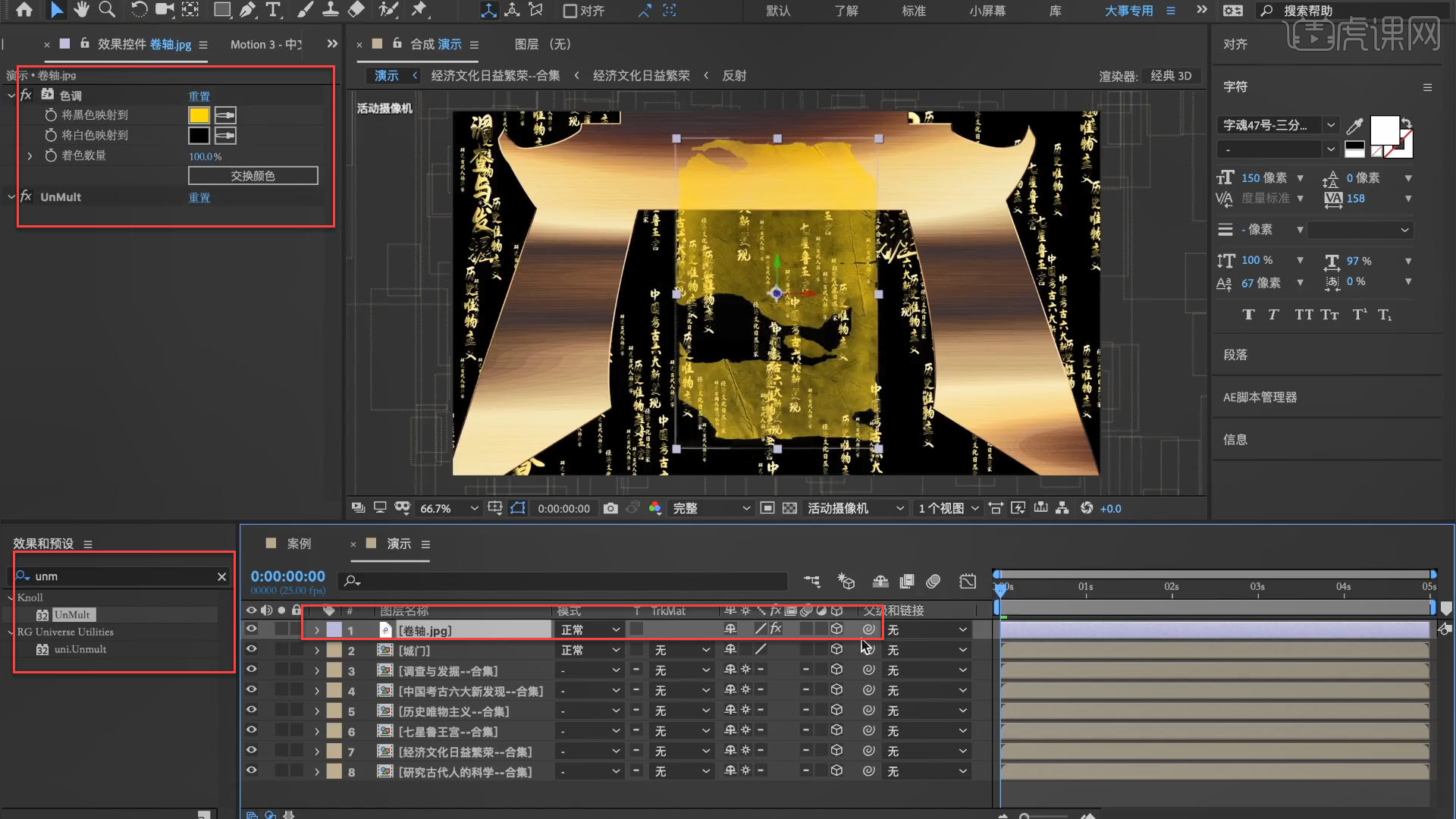Viewport: 1456px width, 819px height.
Task: Select the Selection arrow tool
Action: pyautogui.click(x=57, y=10)
